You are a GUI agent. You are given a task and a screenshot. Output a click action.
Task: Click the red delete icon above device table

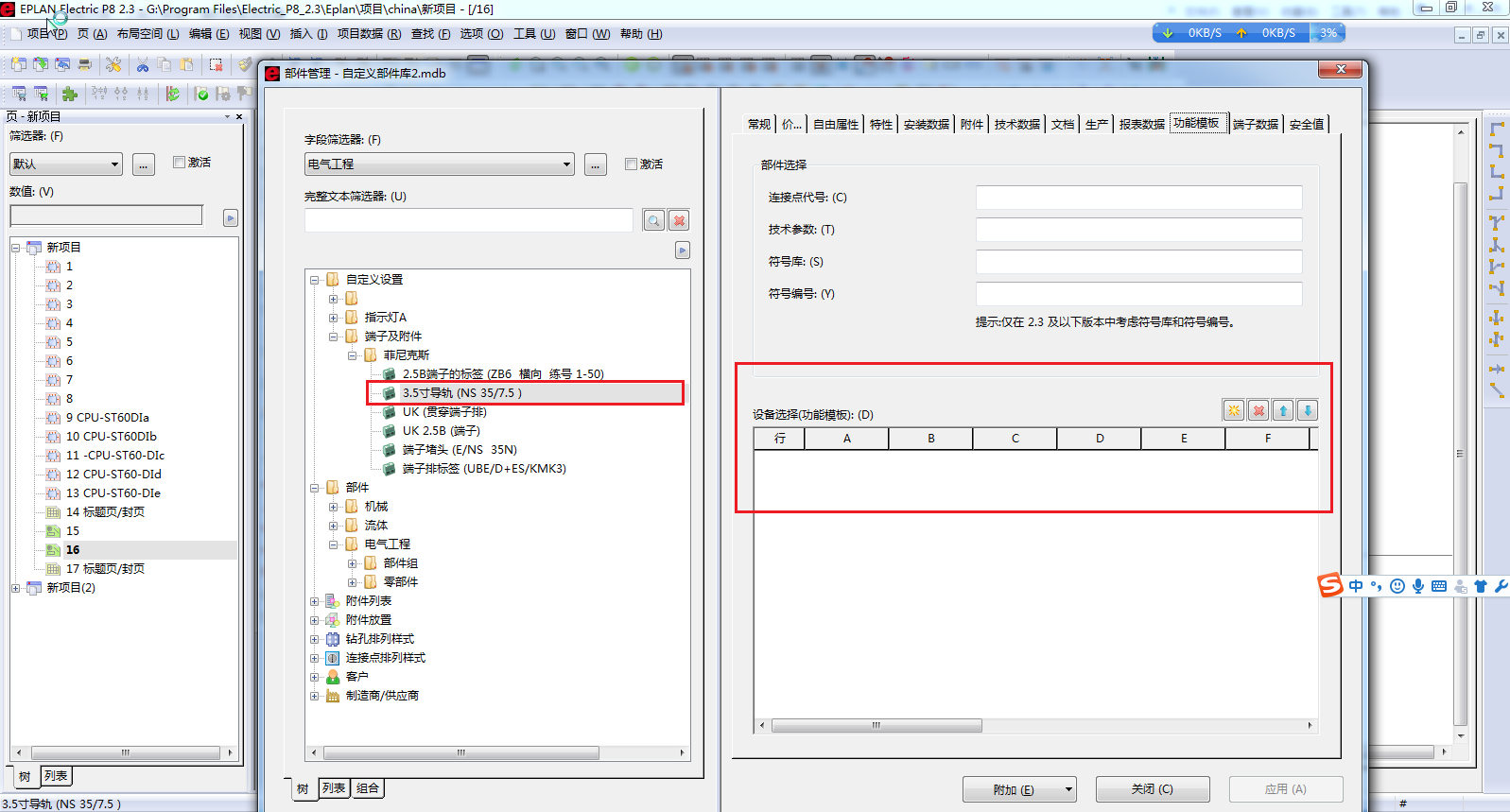click(x=1258, y=410)
